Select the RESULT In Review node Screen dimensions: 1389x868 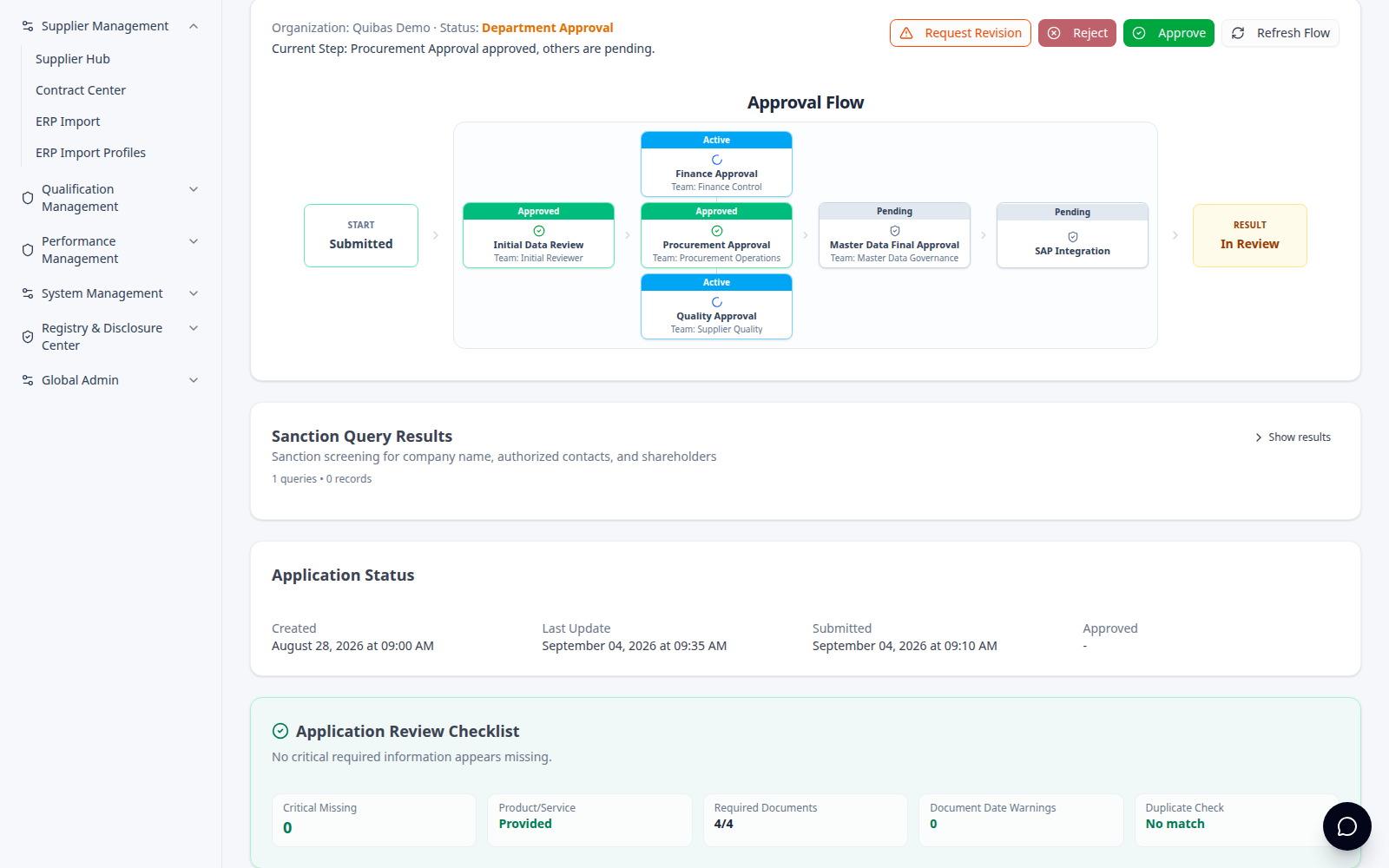point(1250,235)
